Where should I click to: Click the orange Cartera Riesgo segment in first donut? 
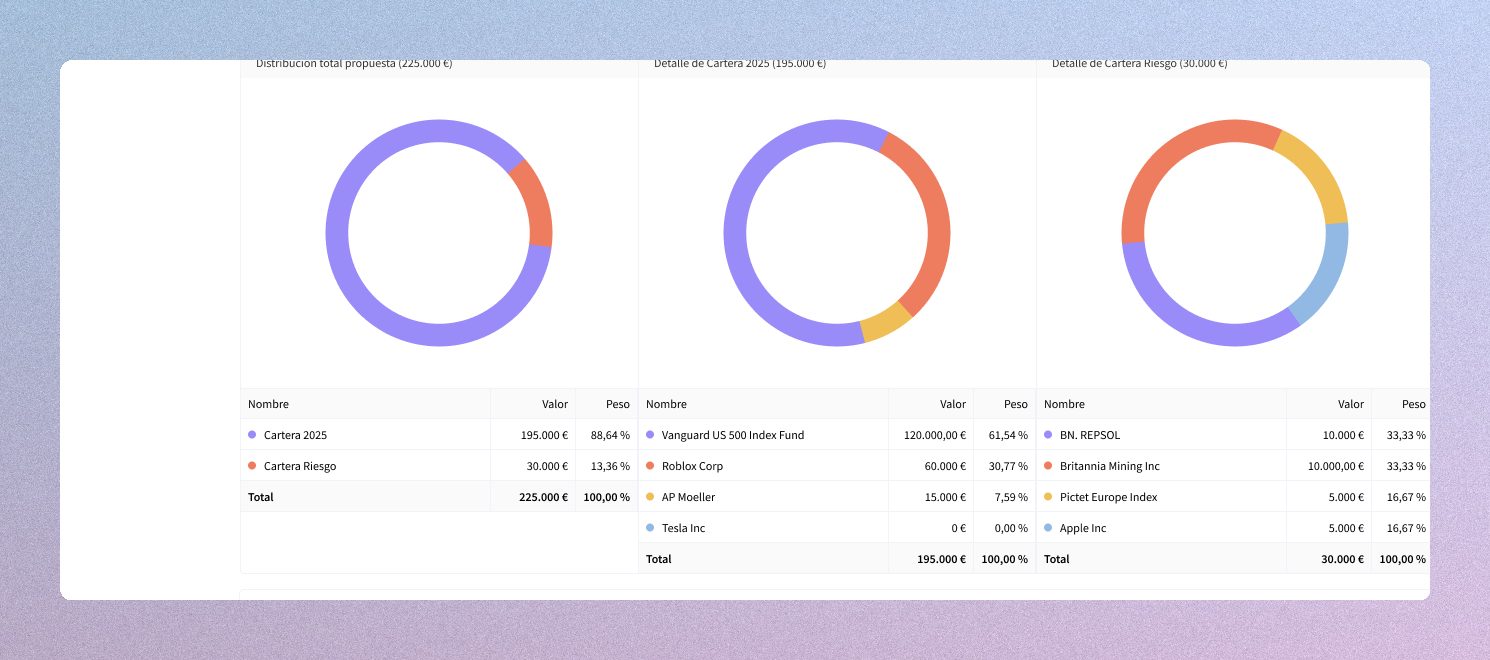click(x=535, y=203)
